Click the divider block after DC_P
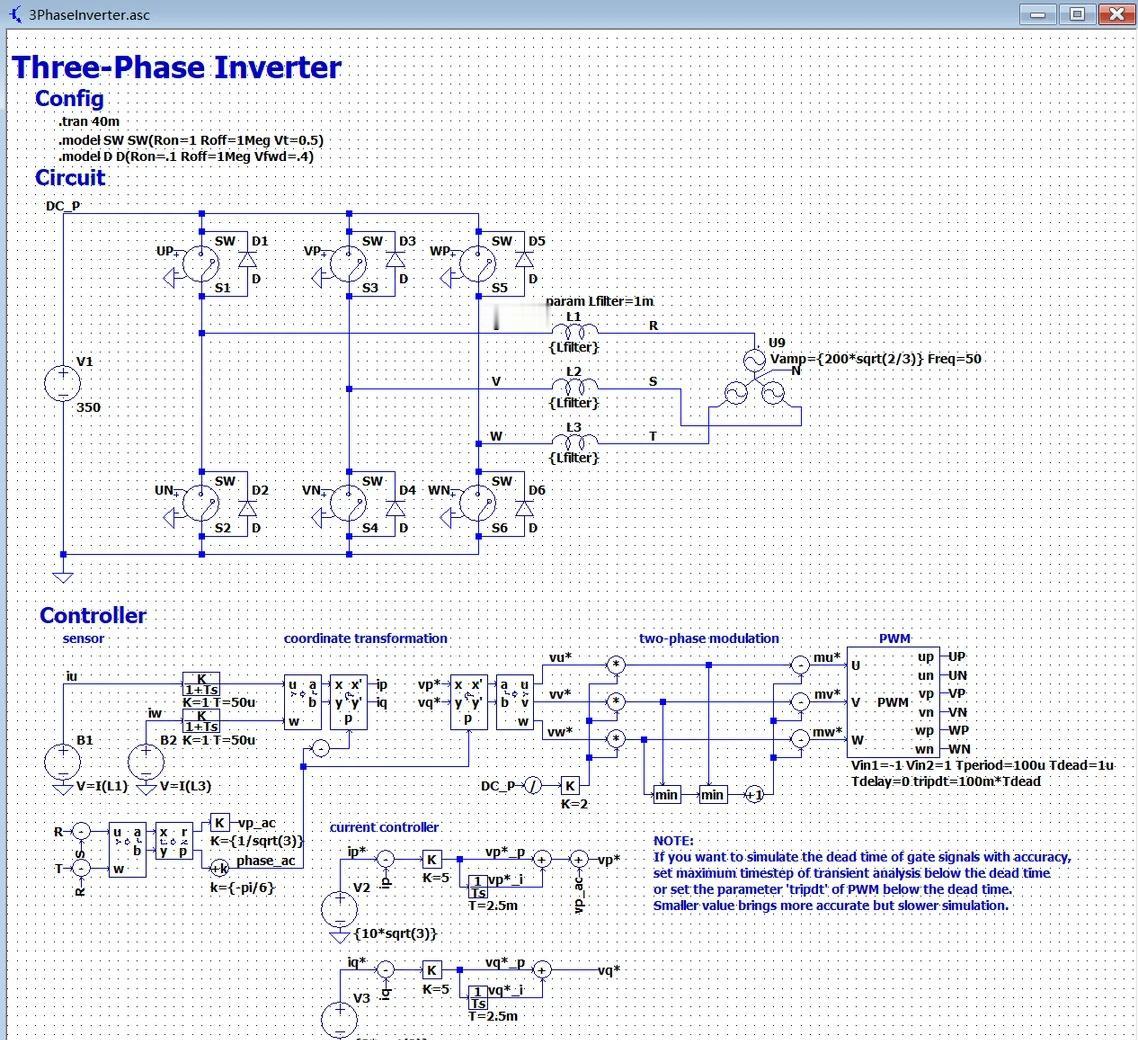Screen dimensions: 1138x1040 [533, 786]
